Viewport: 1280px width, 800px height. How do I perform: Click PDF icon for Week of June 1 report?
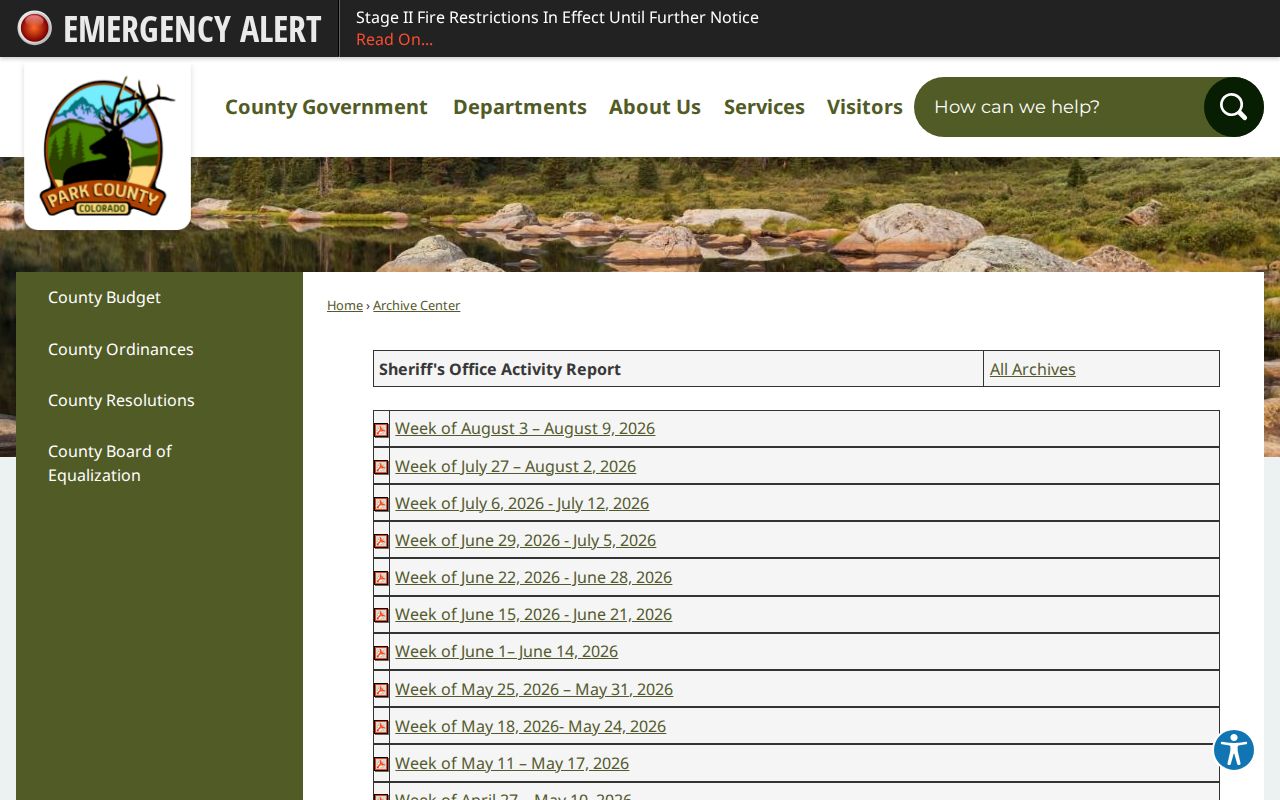point(381,653)
